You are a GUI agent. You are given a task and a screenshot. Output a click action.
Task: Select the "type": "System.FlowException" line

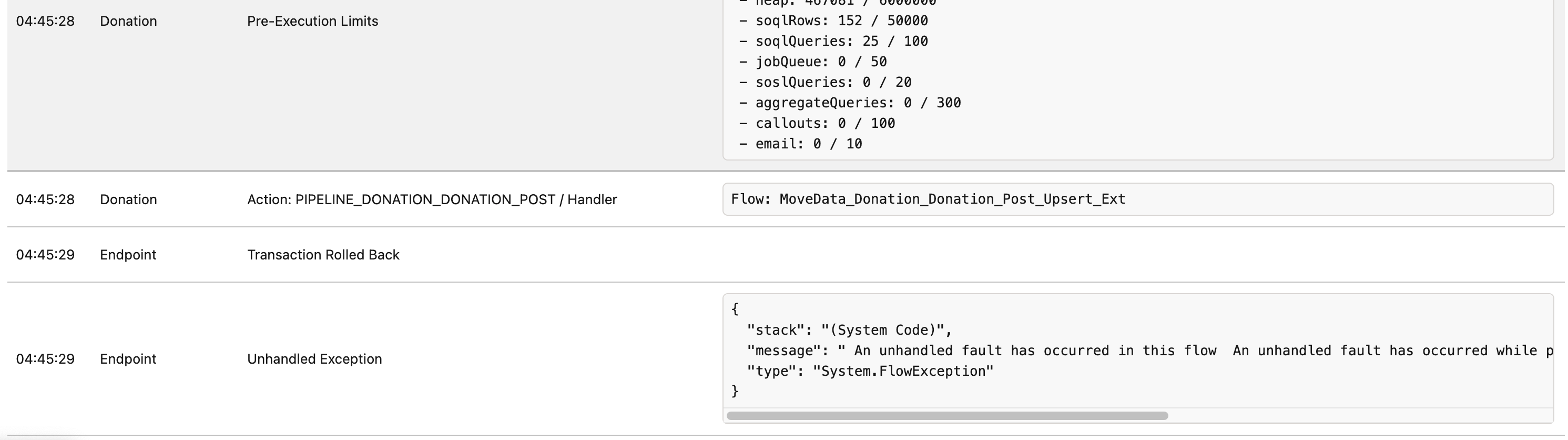[869, 371]
